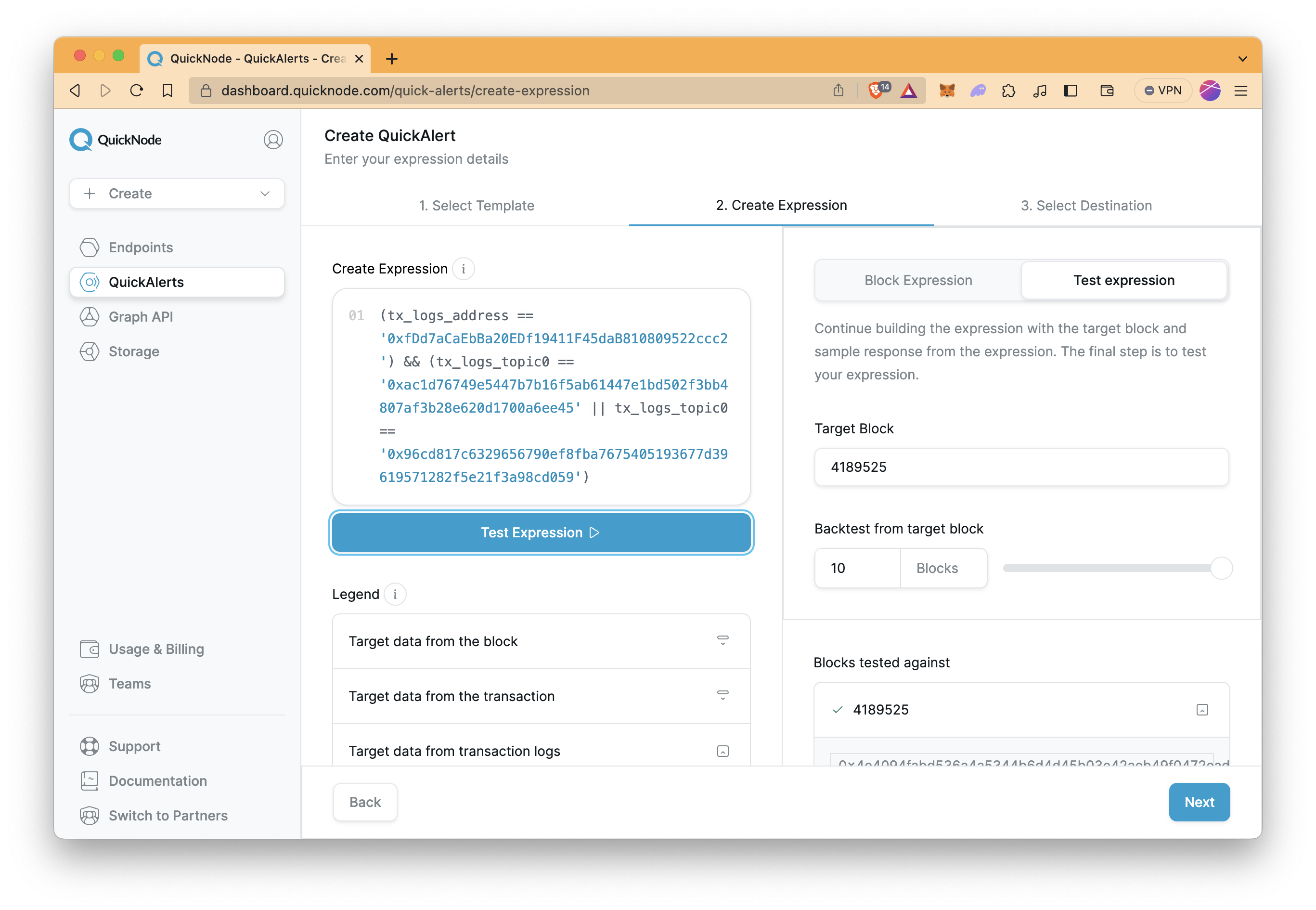Open Brave Shields icon
Image resolution: width=1316 pixels, height=910 pixels.
point(877,90)
